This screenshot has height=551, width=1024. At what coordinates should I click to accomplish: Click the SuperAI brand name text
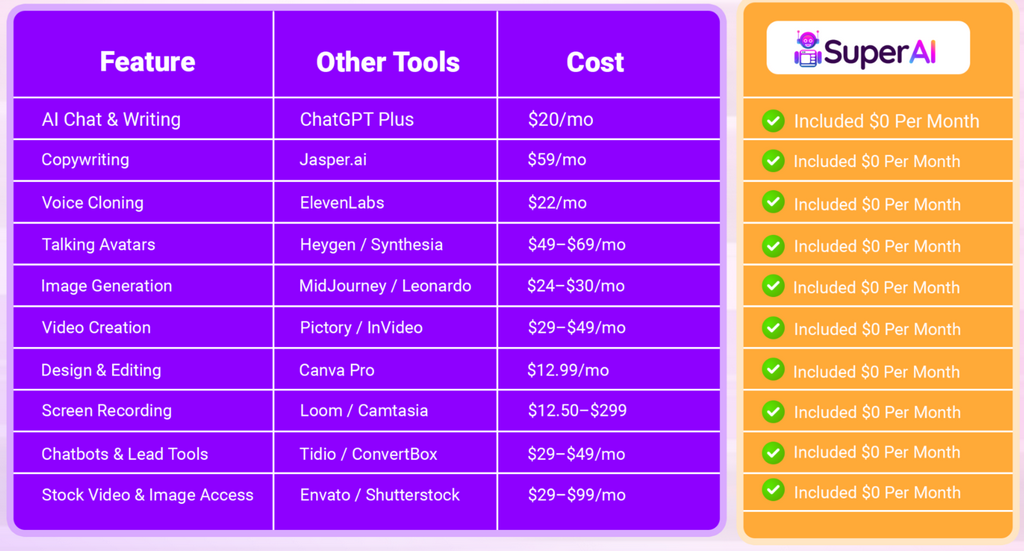880,51
